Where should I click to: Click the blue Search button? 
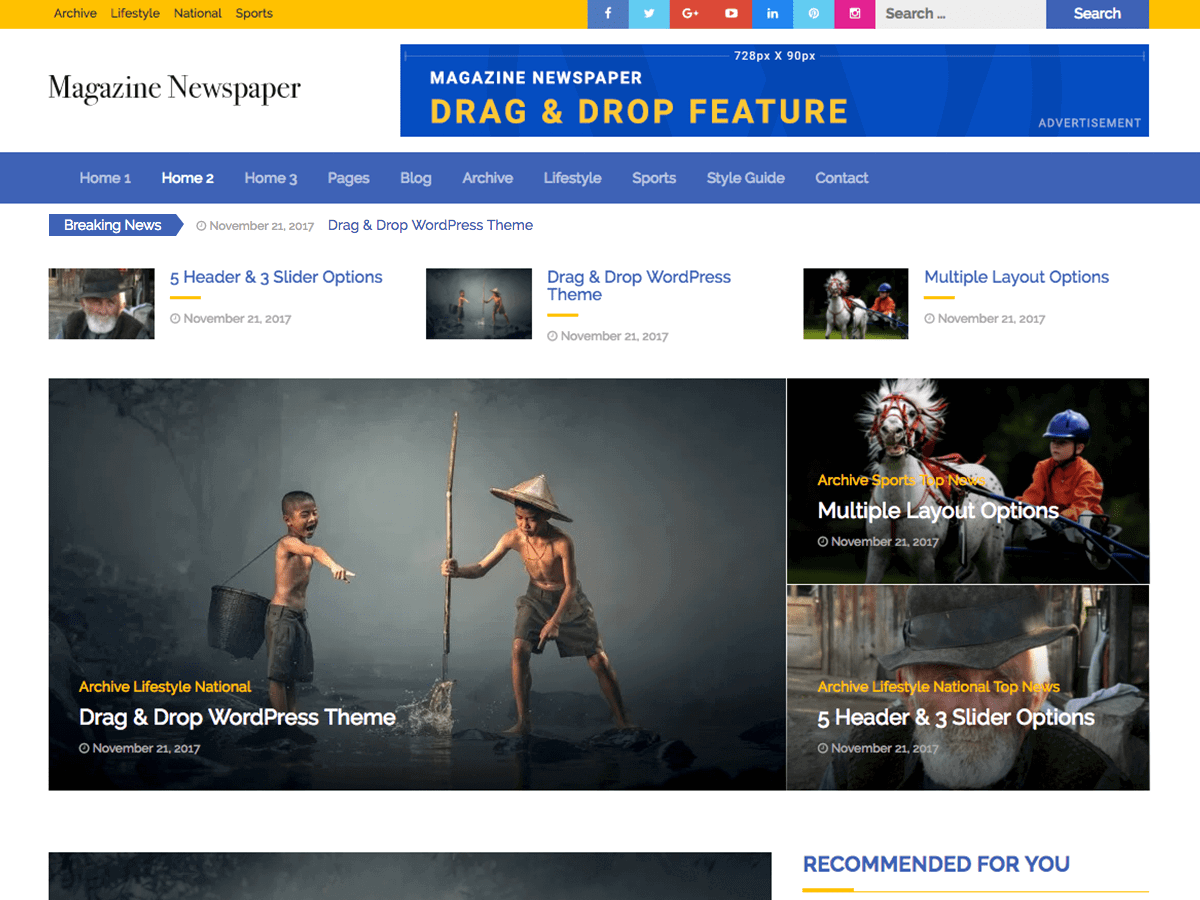[x=1097, y=14]
